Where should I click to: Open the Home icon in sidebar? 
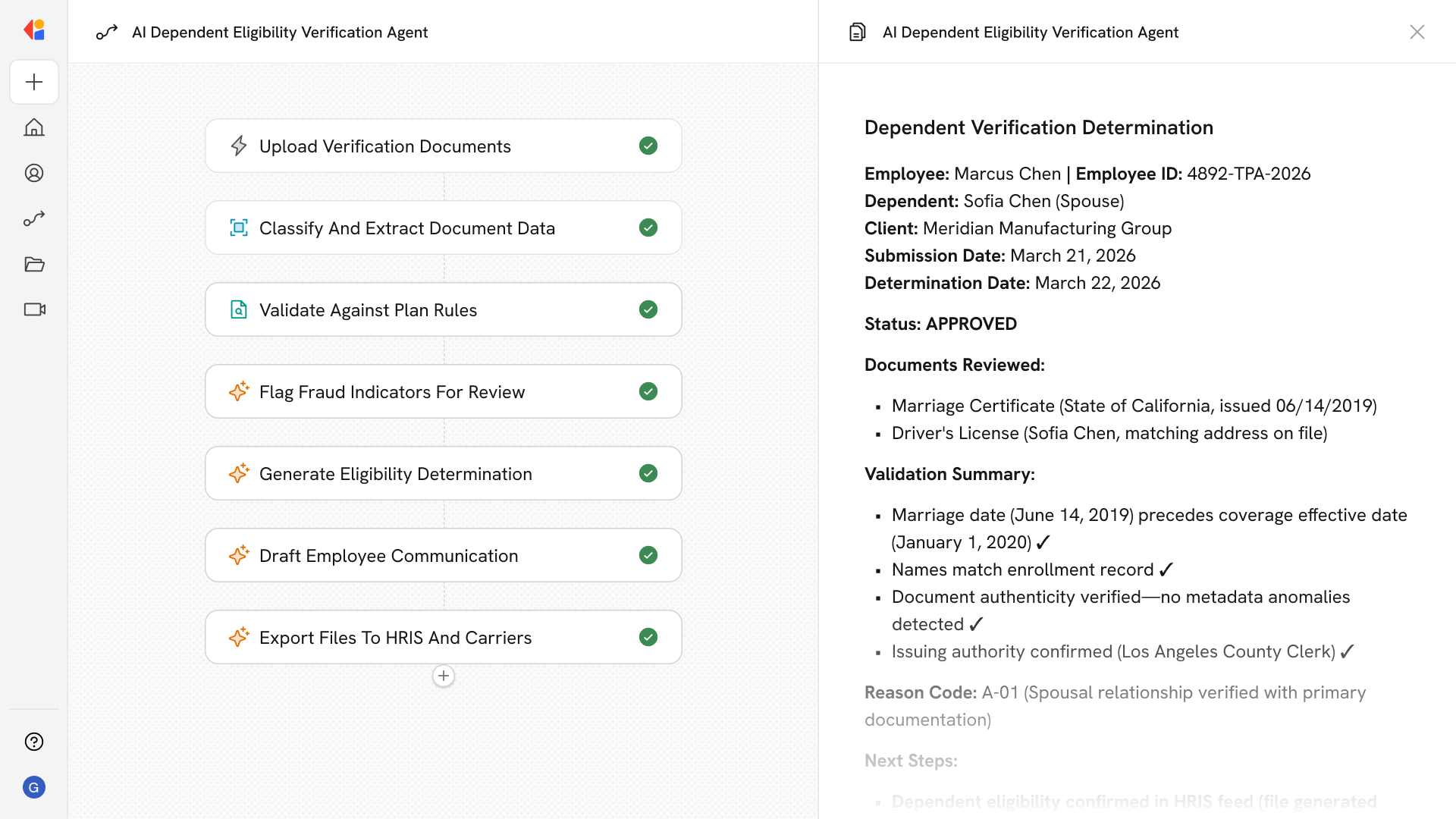point(34,127)
